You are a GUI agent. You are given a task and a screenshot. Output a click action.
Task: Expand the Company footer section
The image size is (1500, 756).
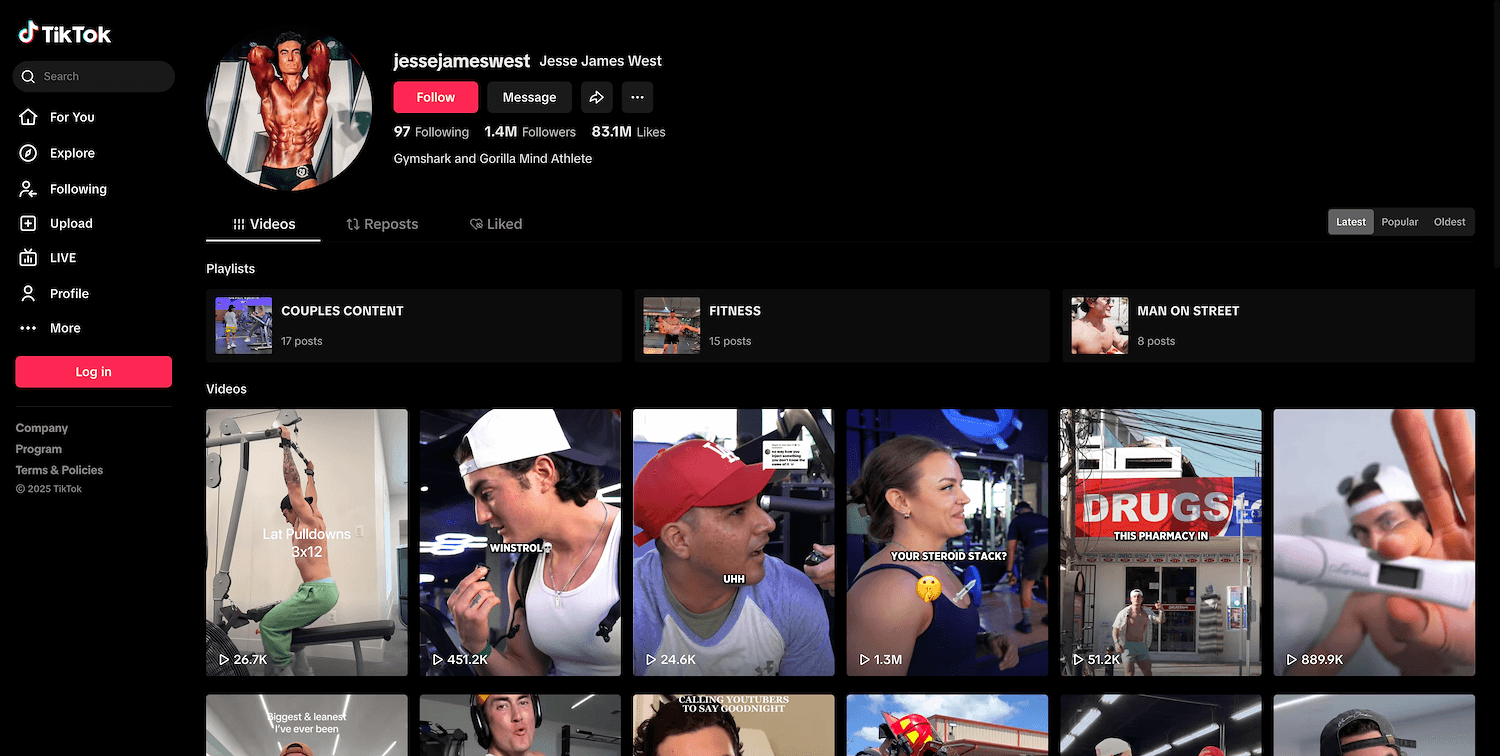(x=42, y=428)
